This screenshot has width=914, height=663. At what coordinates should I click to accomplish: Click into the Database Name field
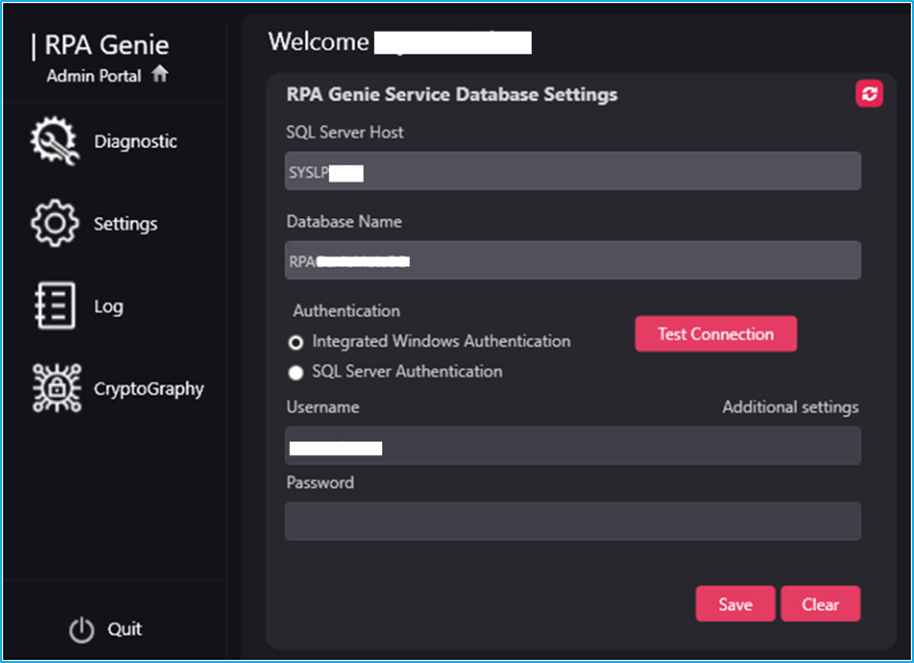pos(572,260)
